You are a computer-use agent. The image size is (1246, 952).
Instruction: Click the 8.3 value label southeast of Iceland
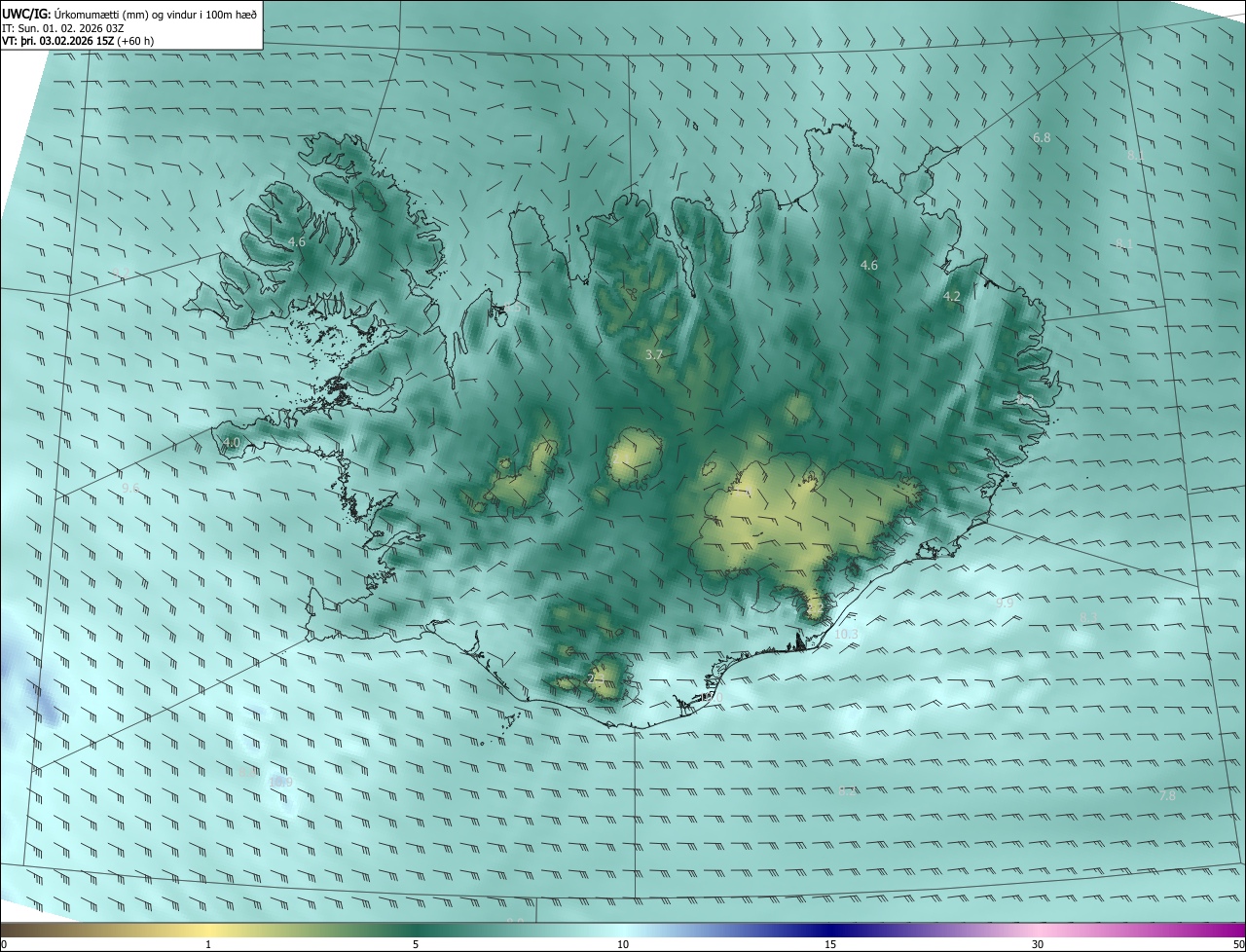1088,619
